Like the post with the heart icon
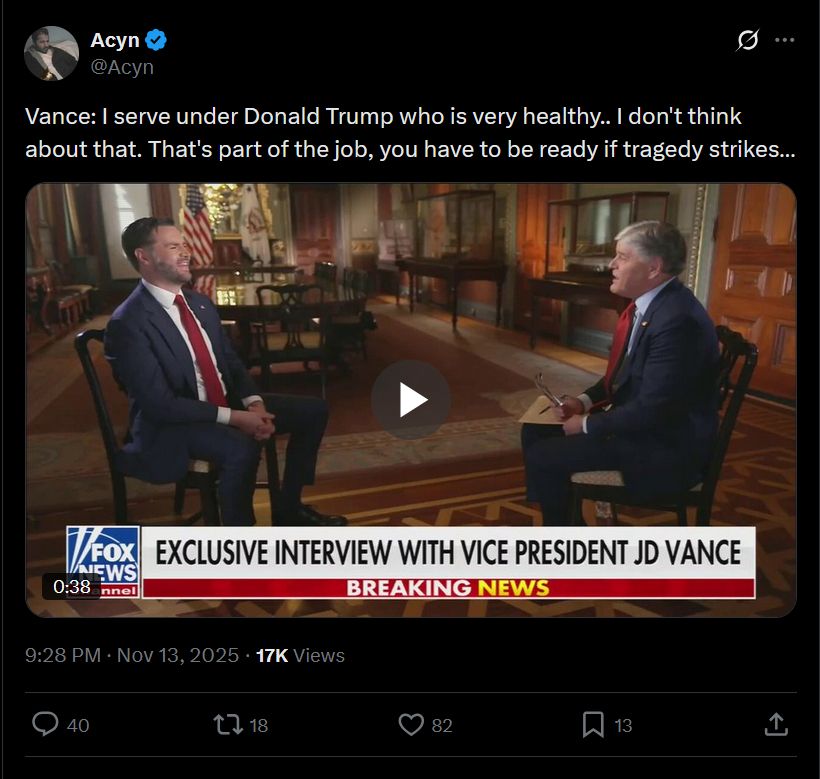Viewport: 820px width, 779px height. click(x=410, y=725)
